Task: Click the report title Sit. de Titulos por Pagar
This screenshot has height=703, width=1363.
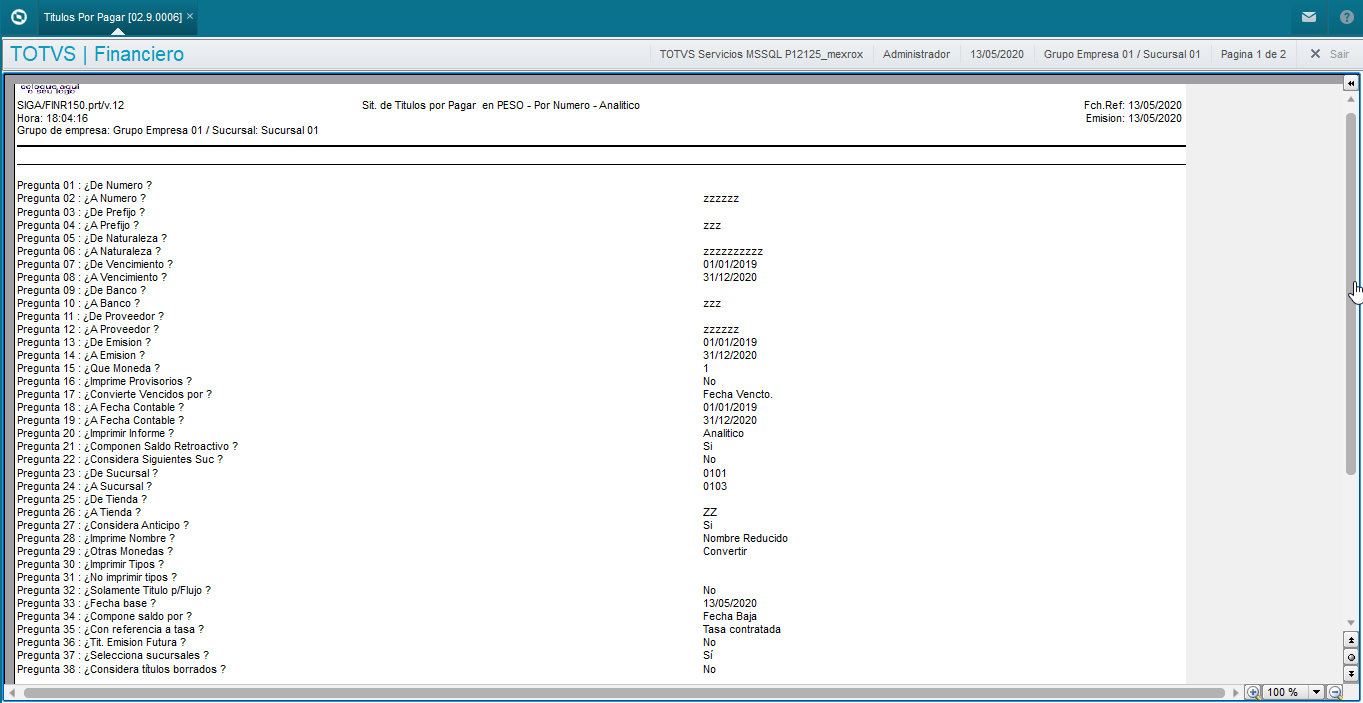Action: 501,105
